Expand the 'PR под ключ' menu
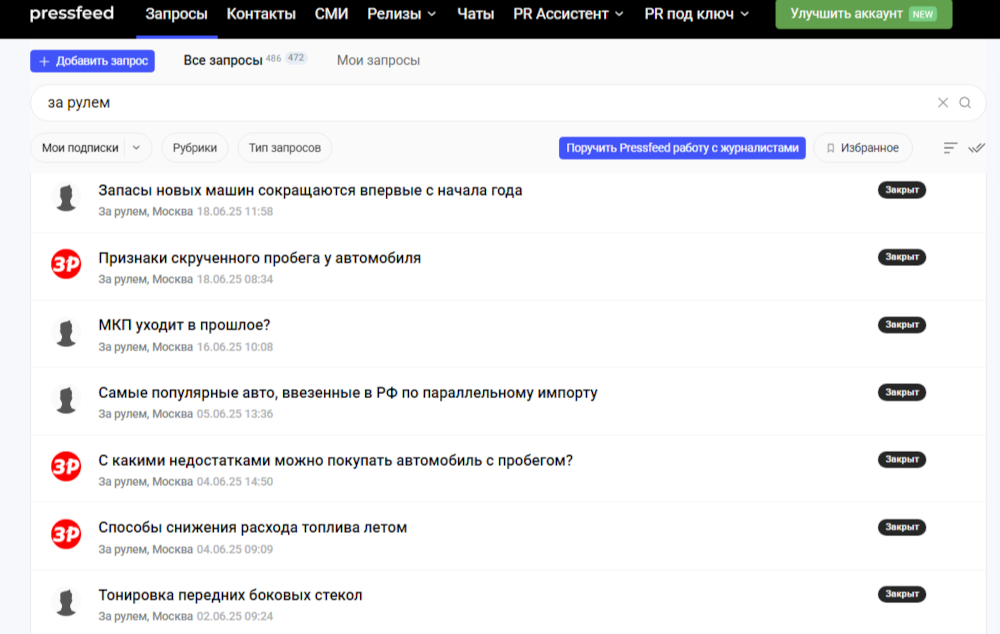Screen dimensions: 1000x634 coord(696,14)
